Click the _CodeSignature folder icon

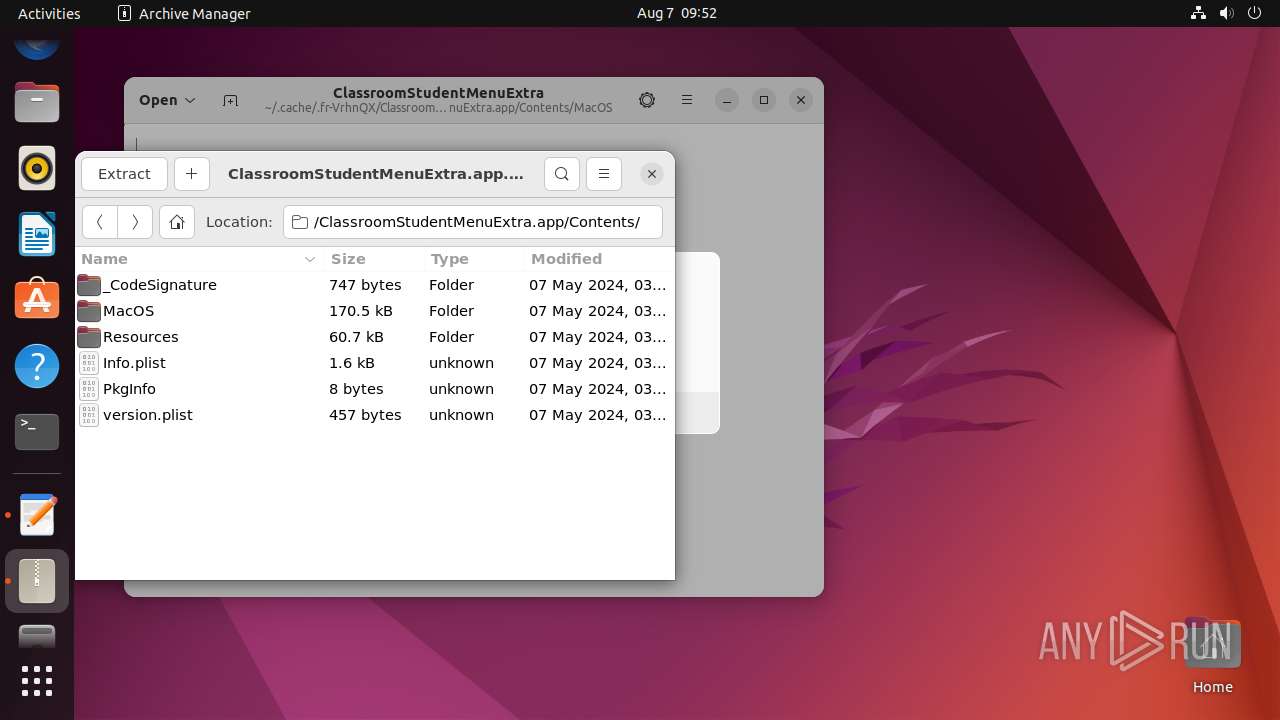(89, 285)
